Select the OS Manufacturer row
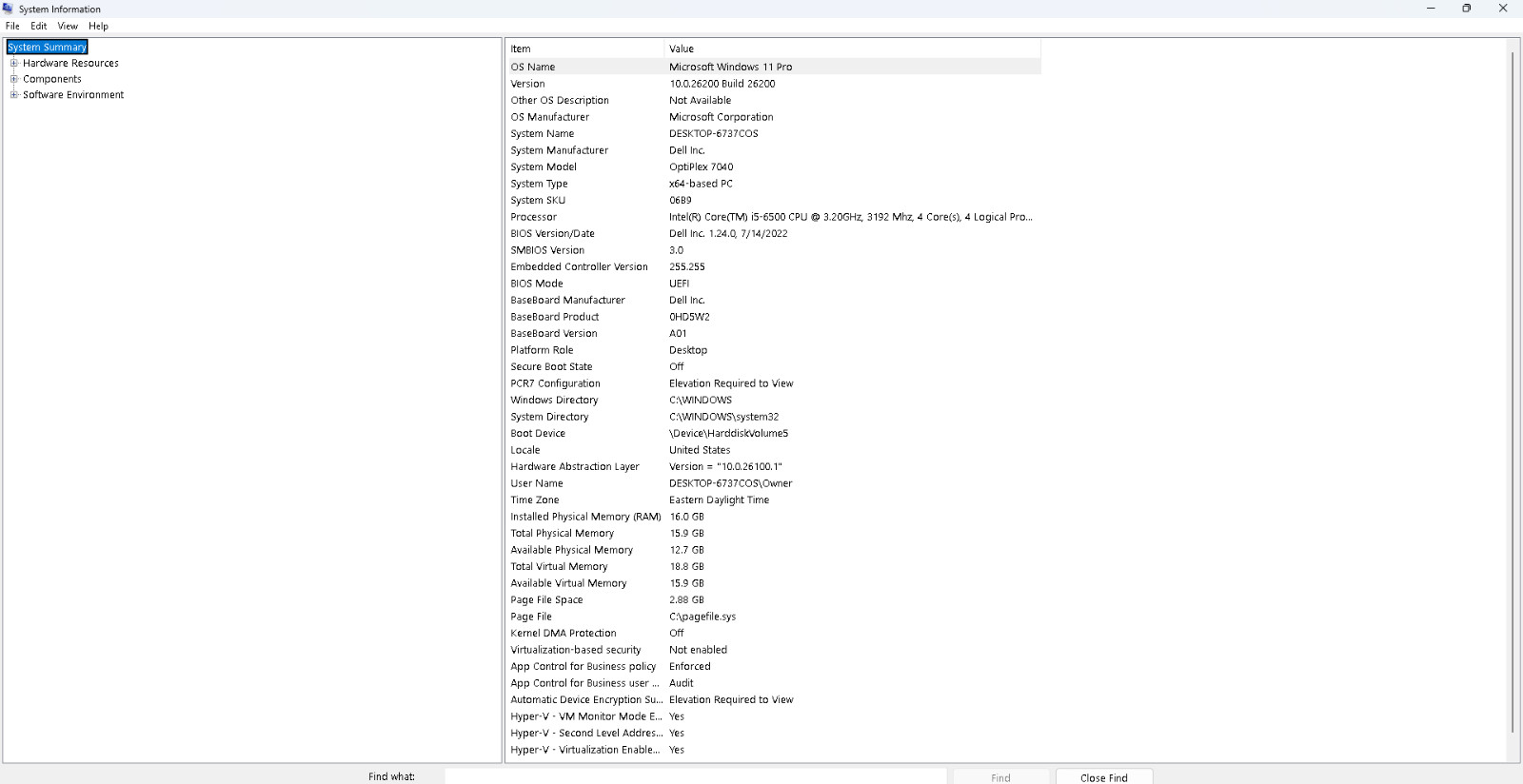The image size is (1523, 784). point(774,117)
